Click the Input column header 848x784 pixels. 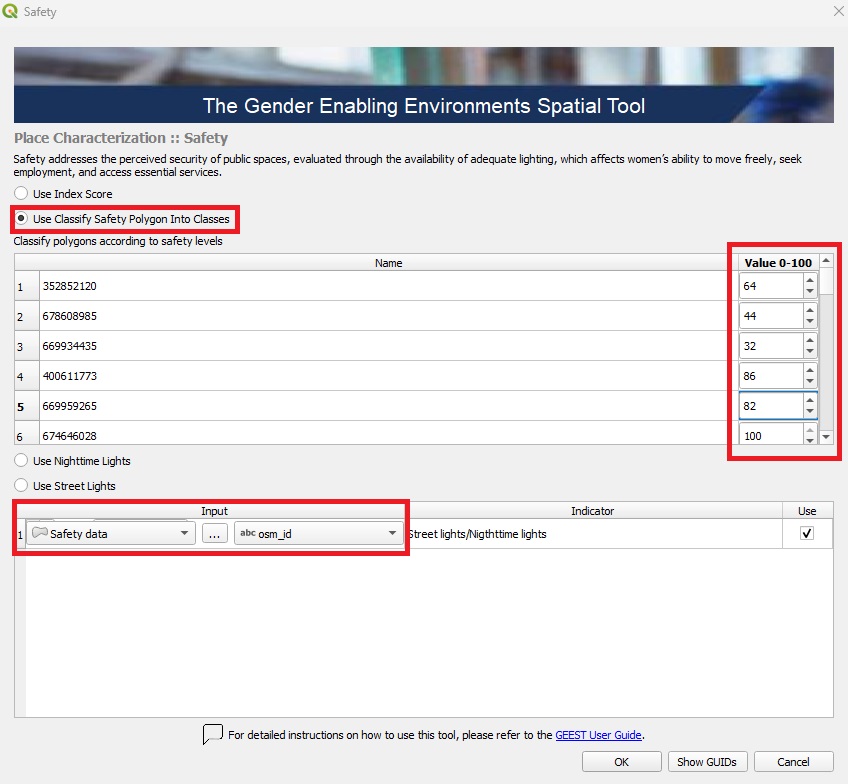[x=214, y=510]
